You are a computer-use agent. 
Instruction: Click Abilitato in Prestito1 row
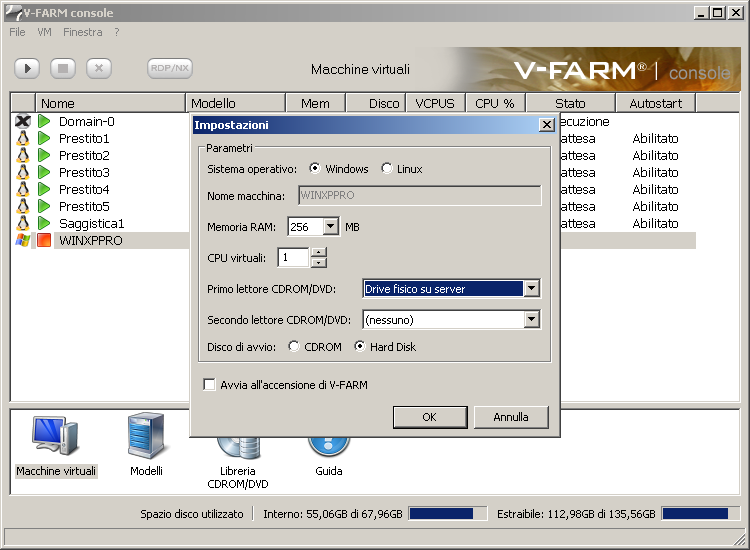coord(655,139)
